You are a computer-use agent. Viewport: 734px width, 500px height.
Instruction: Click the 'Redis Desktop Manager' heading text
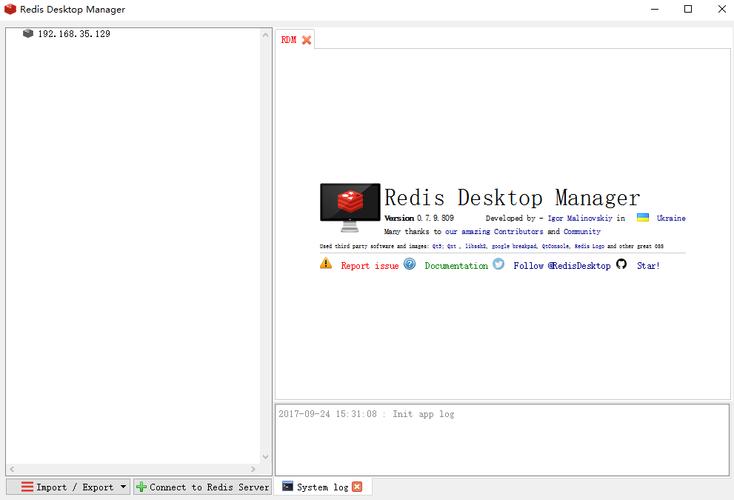click(512, 198)
